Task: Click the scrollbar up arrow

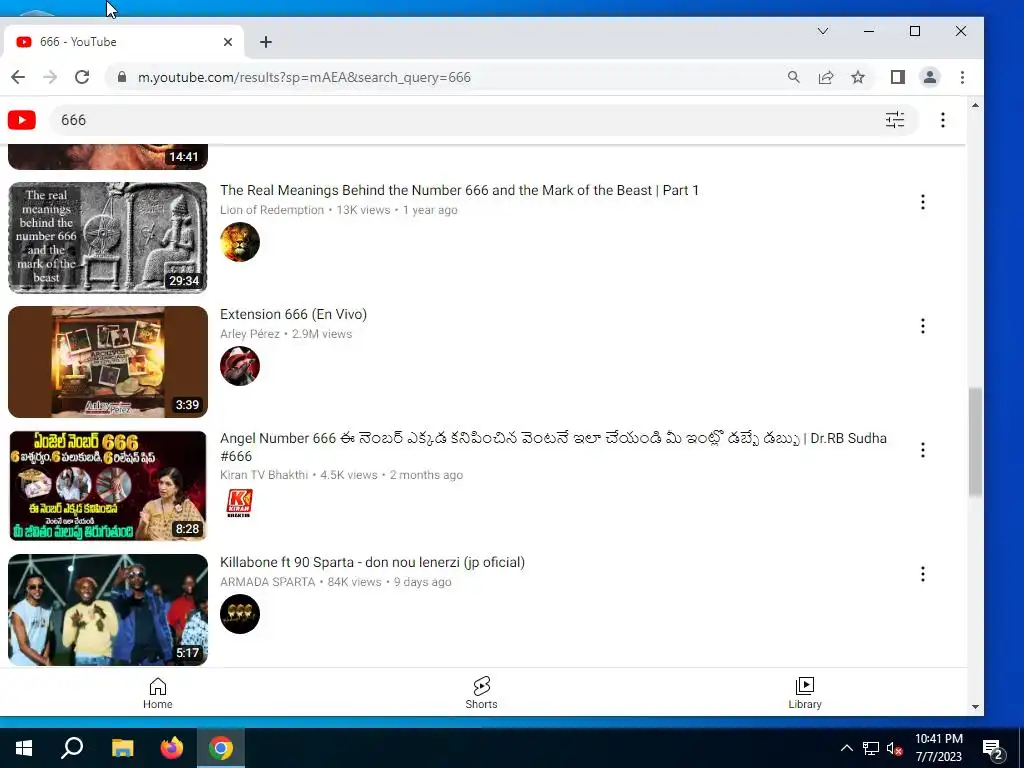Action: [975, 105]
